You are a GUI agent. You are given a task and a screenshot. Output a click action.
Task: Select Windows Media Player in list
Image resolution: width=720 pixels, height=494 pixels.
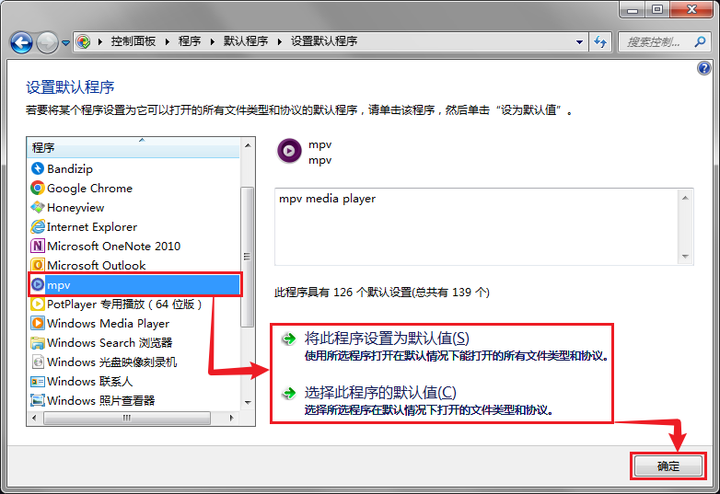pyautogui.click(x=133, y=324)
